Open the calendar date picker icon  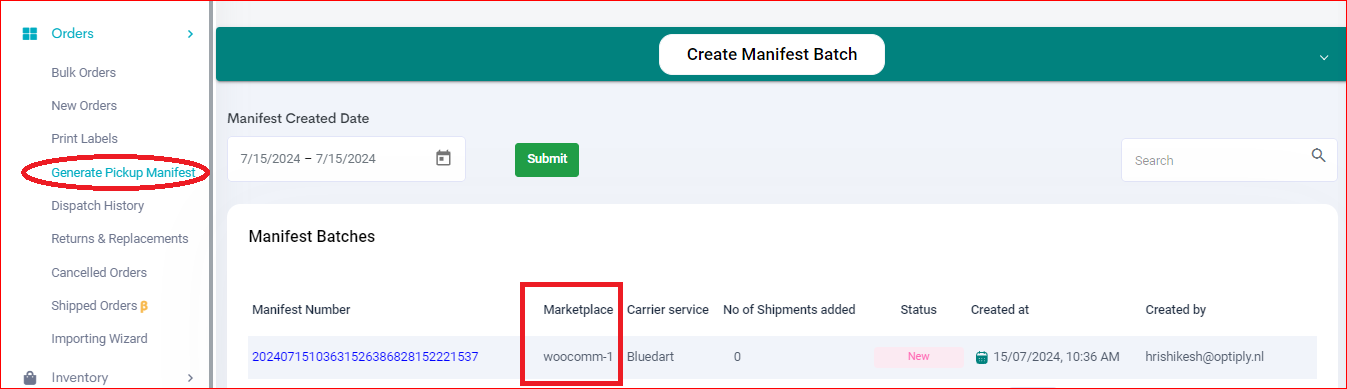444,158
